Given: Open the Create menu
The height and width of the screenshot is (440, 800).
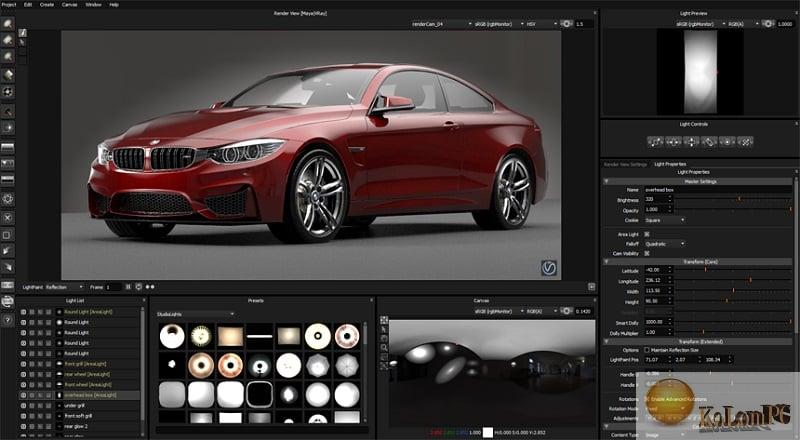Looking at the screenshot, I should [47, 4].
